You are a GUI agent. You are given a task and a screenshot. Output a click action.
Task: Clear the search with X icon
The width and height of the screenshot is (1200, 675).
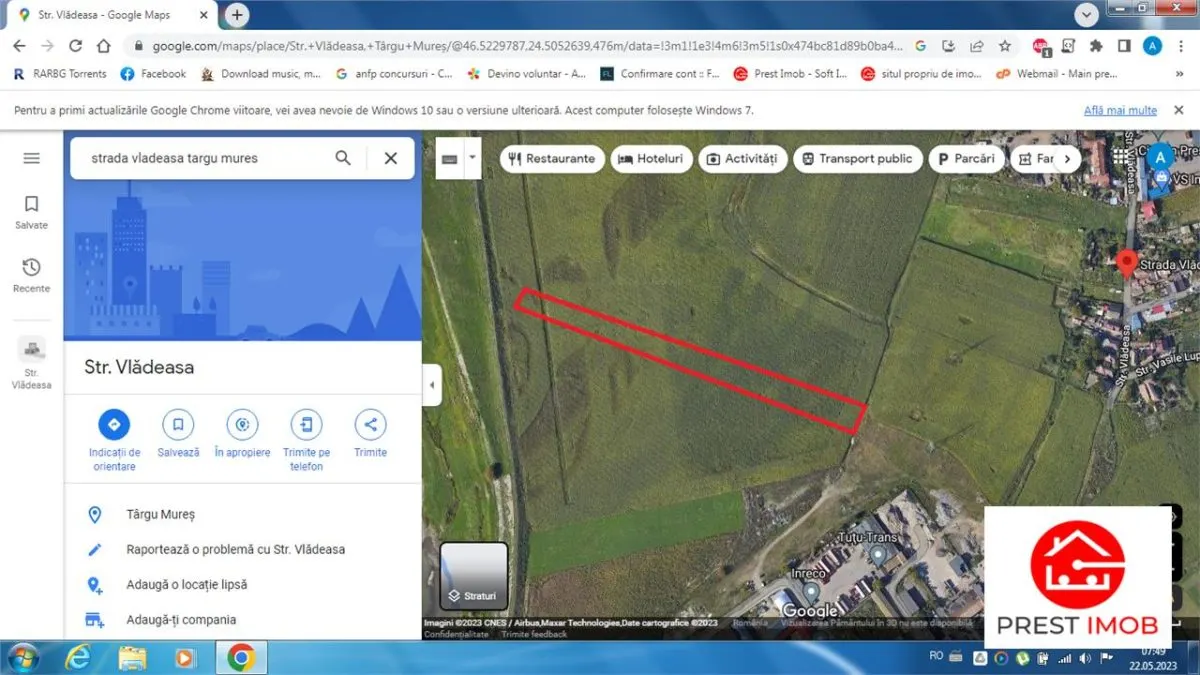tap(391, 158)
